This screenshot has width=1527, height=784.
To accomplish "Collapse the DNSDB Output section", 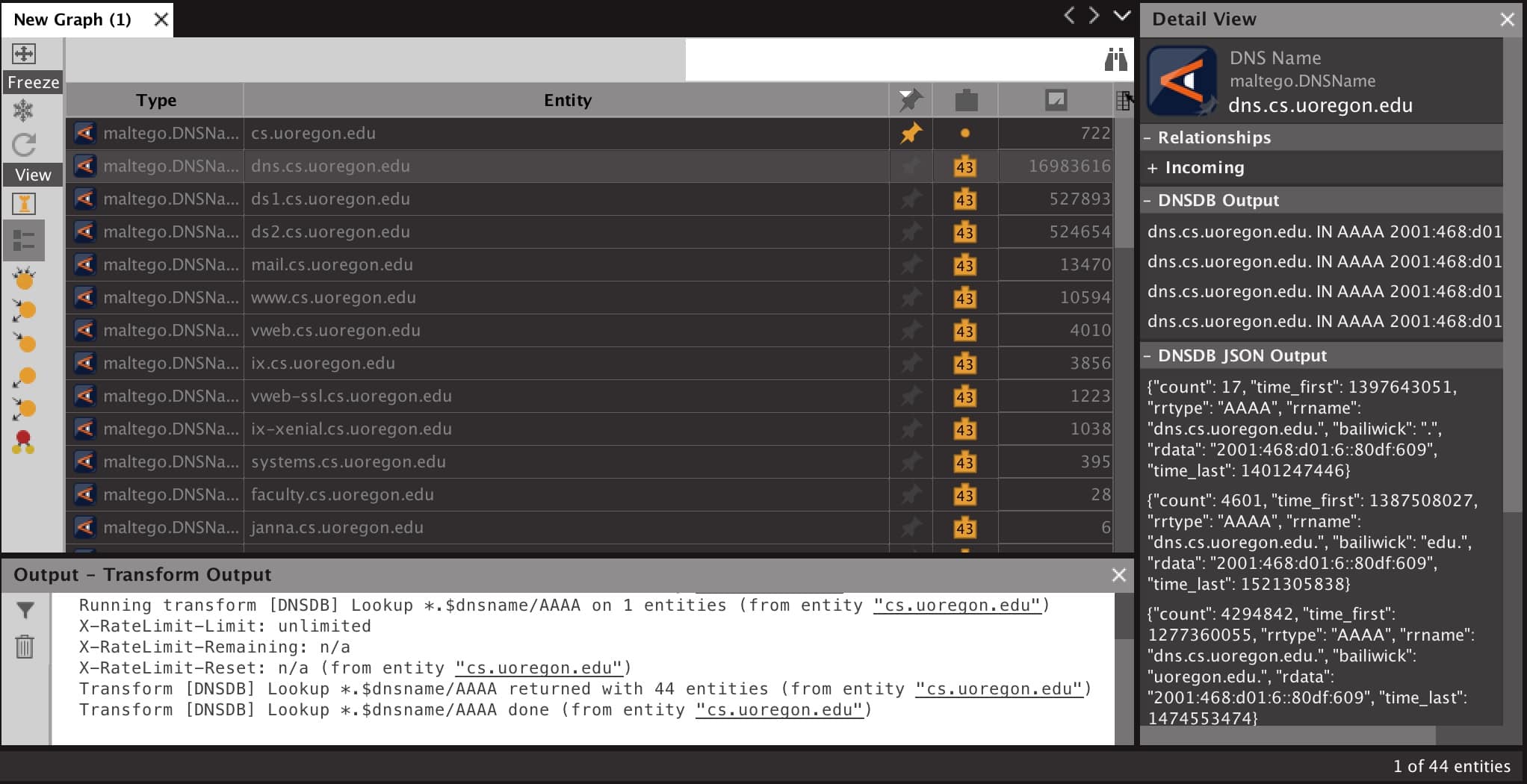I will (x=1148, y=201).
